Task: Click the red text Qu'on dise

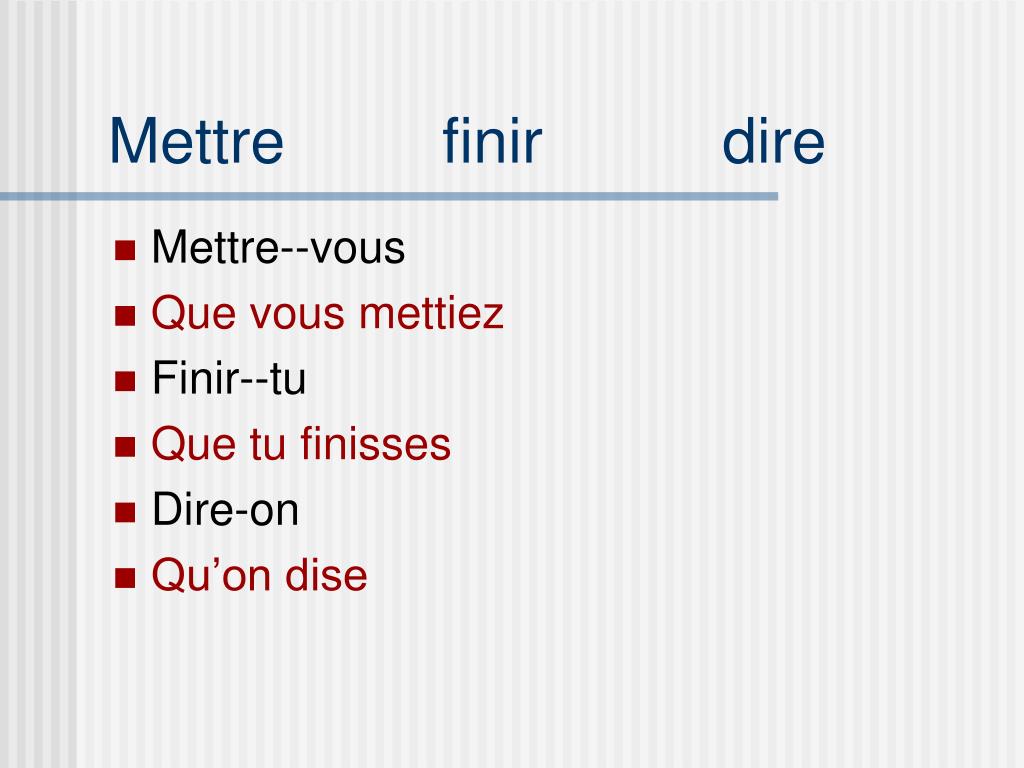Action: pyautogui.click(x=259, y=576)
